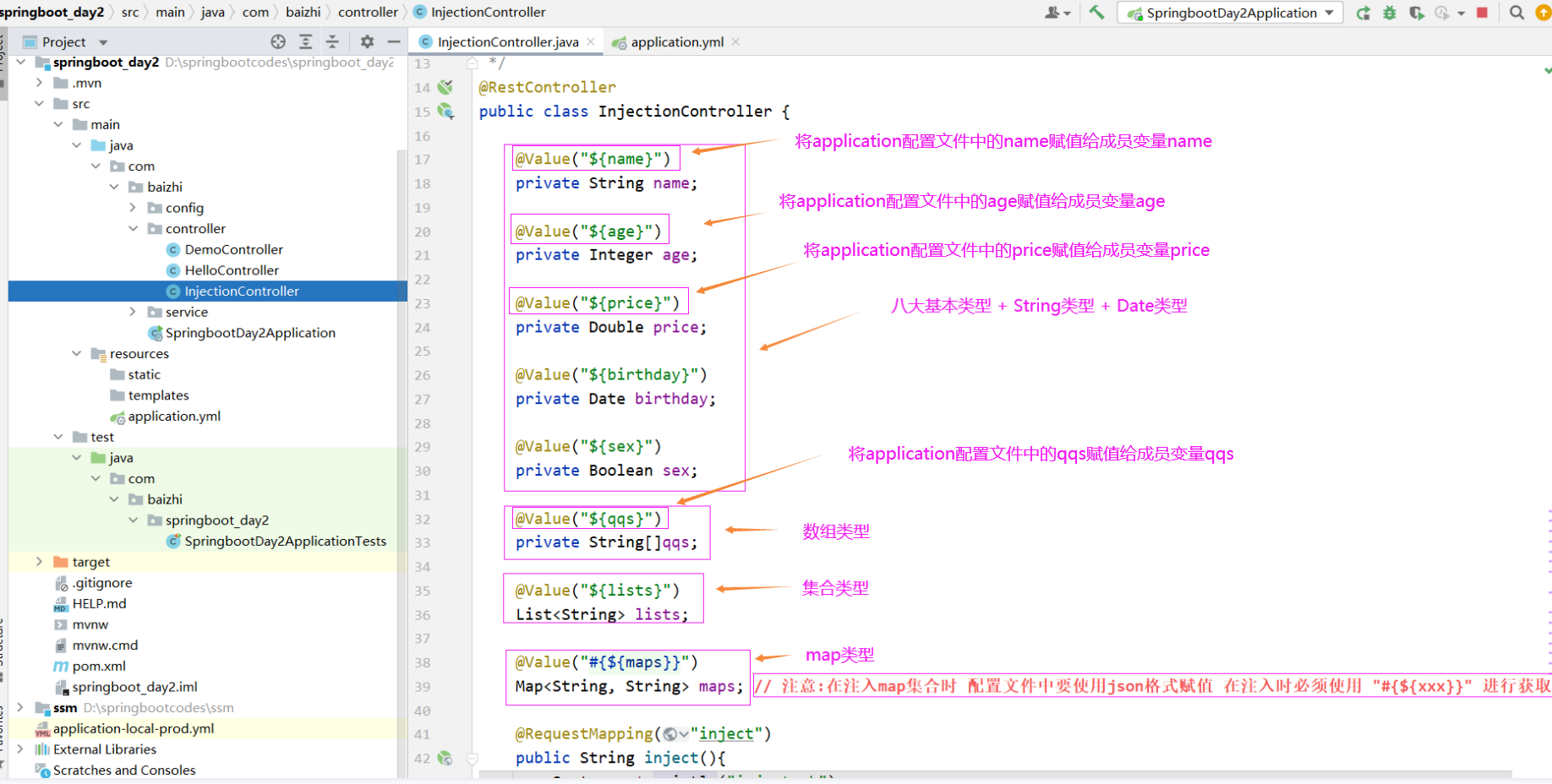The width and height of the screenshot is (1552, 784).
Task: Open Project panel settings gear
Action: click(x=367, y=41)
